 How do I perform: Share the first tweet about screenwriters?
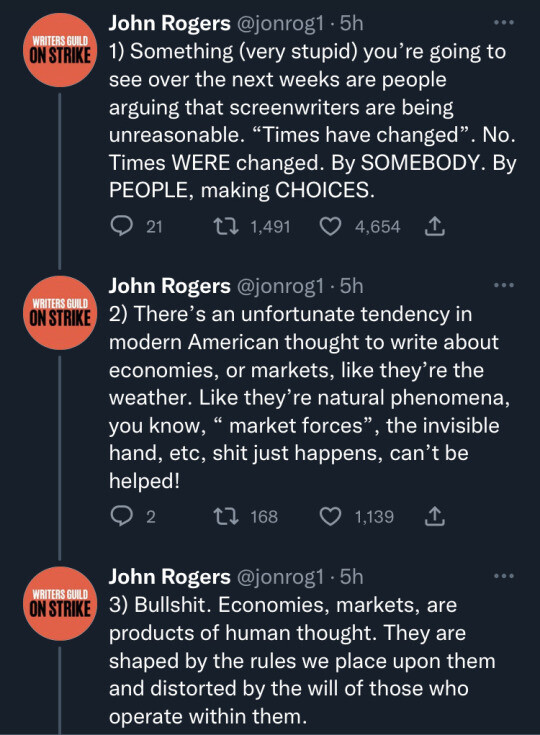[x=434, y=226]
